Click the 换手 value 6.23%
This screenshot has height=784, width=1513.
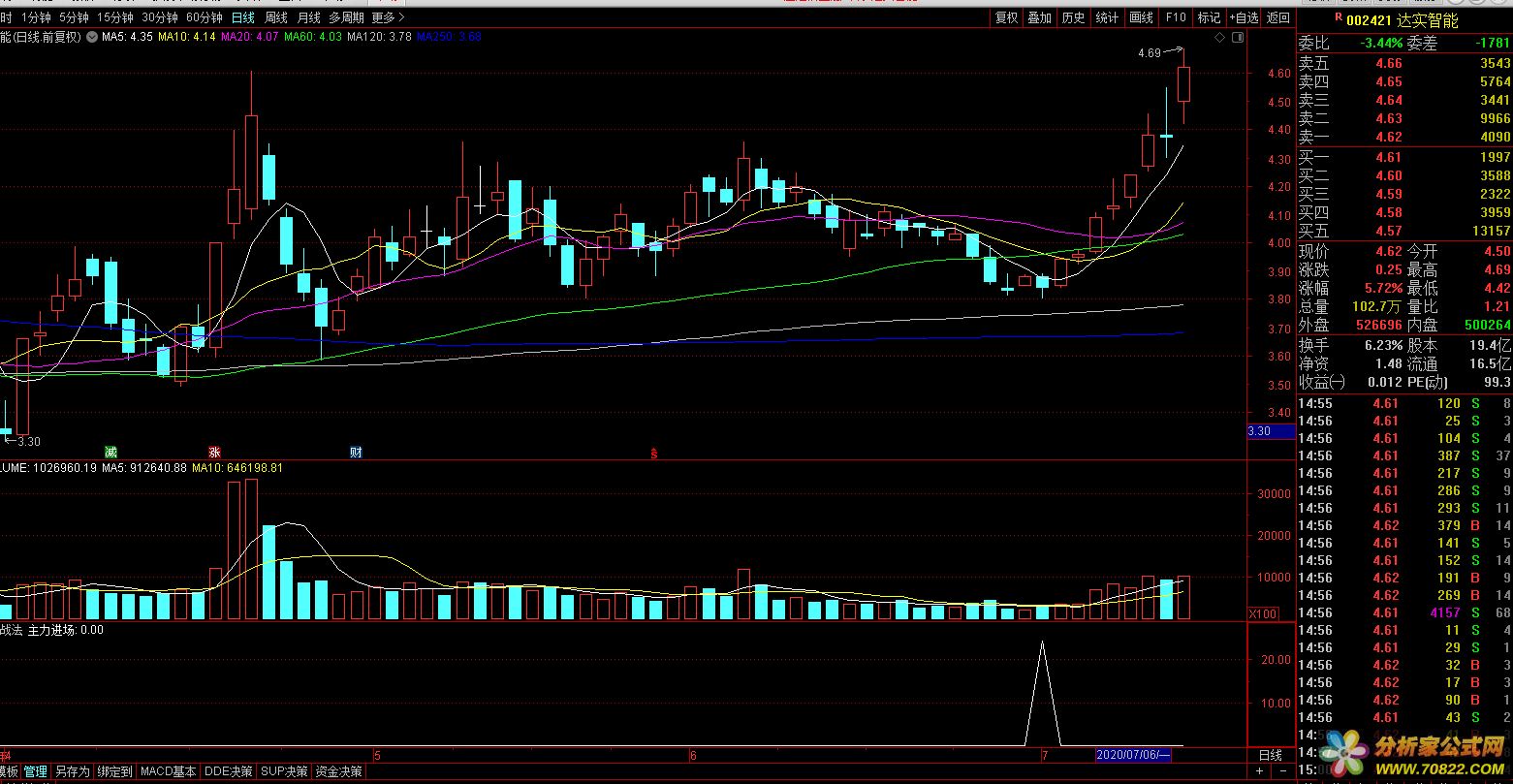pos(1383,345)
